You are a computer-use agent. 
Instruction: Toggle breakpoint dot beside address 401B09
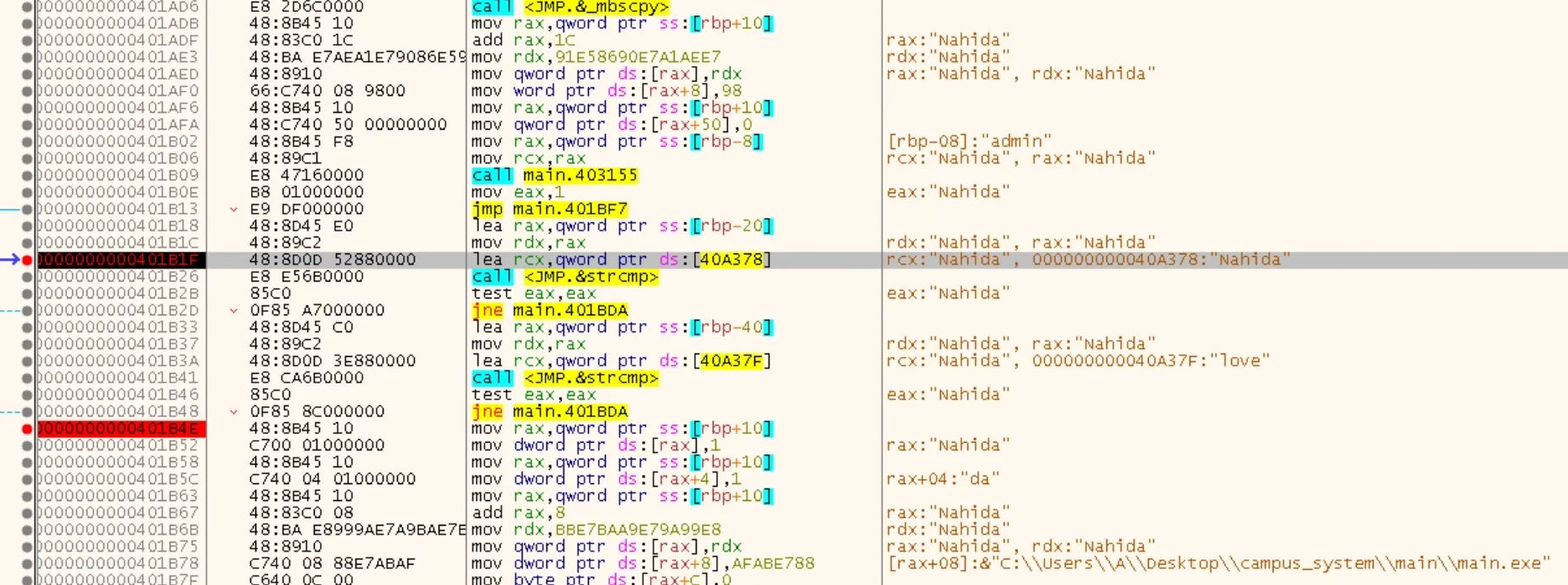point(27,175)
